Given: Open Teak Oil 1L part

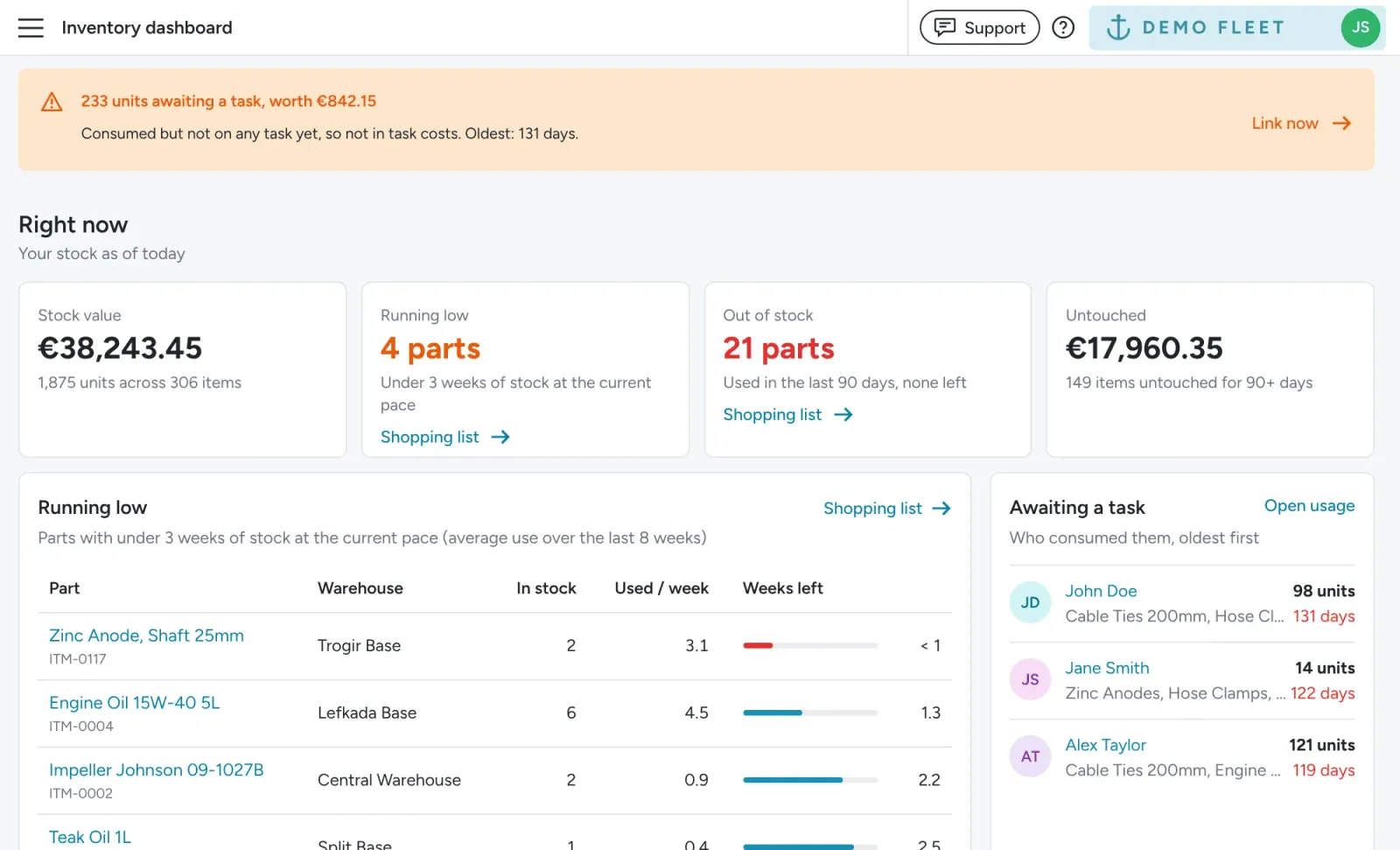Looking at the screenshot, I should tap(90, 837).
